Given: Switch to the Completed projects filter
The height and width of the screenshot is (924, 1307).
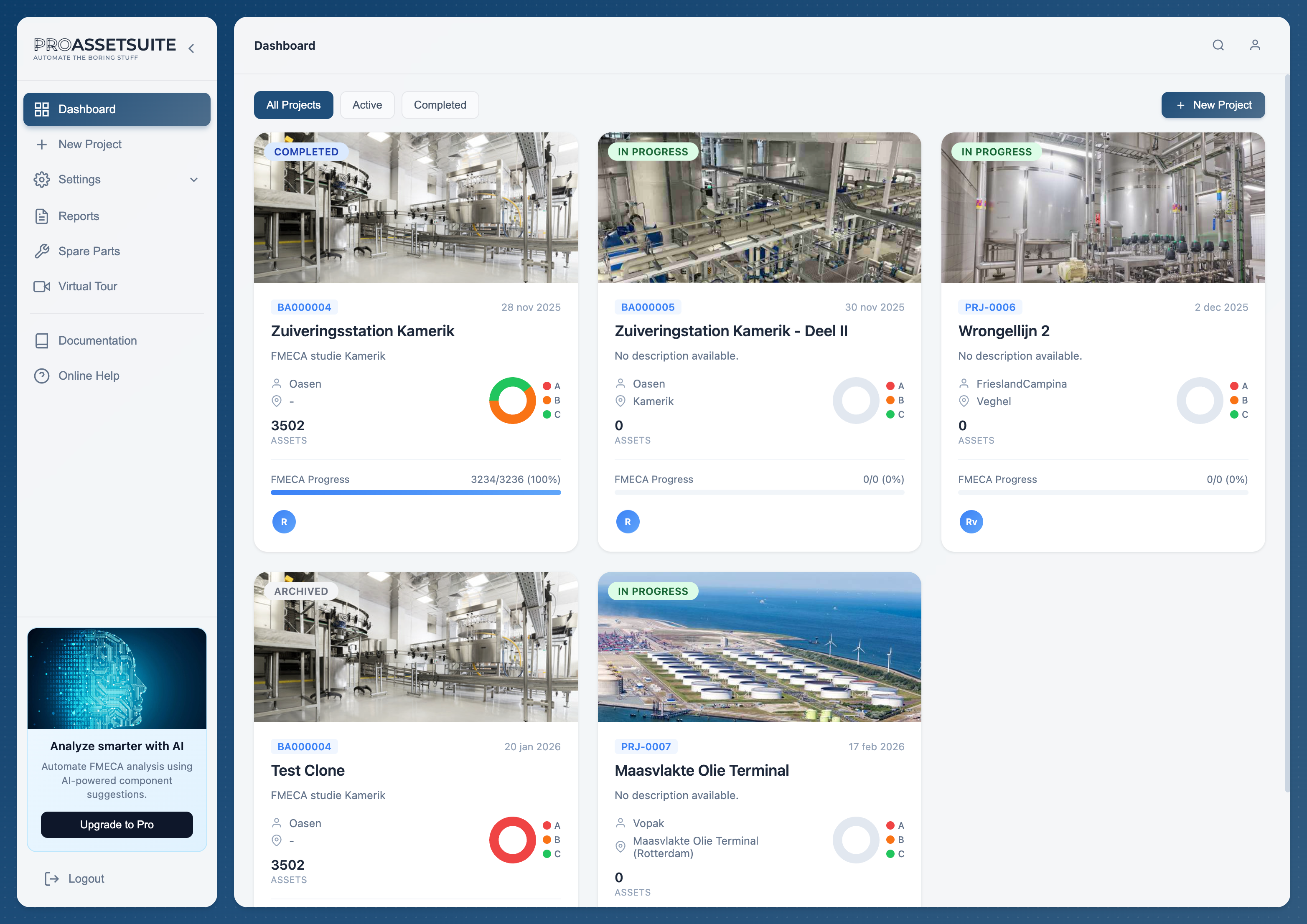Looking at the screenshot, I should click(440, 105).
